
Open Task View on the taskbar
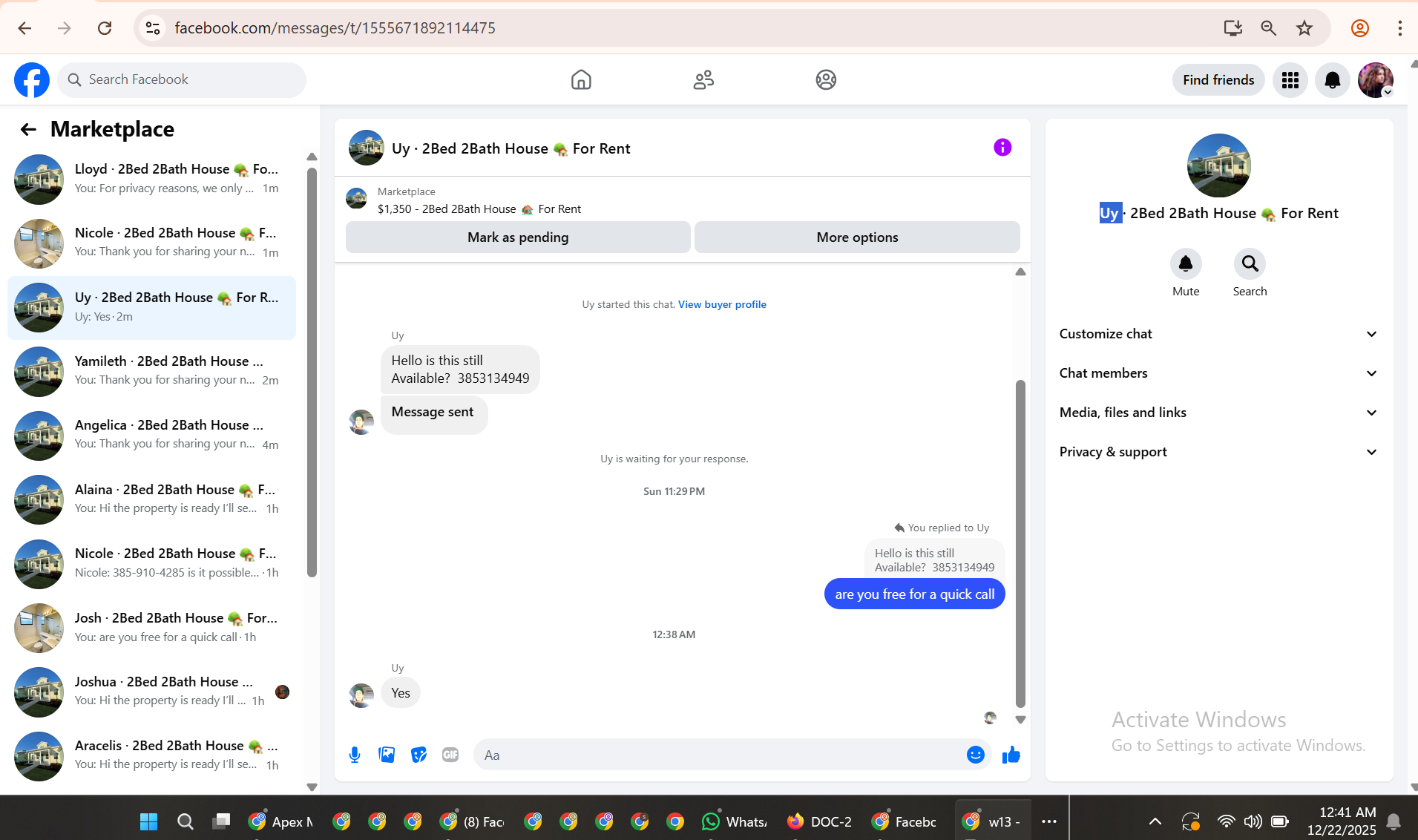221,821
